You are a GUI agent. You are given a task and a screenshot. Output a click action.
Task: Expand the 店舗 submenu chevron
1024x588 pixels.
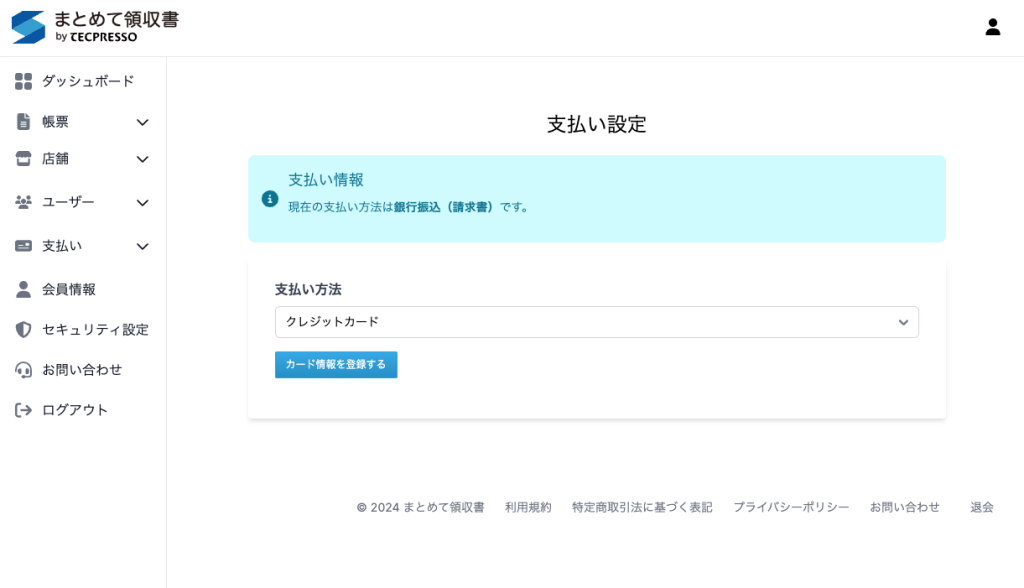[x=142, y=159]
